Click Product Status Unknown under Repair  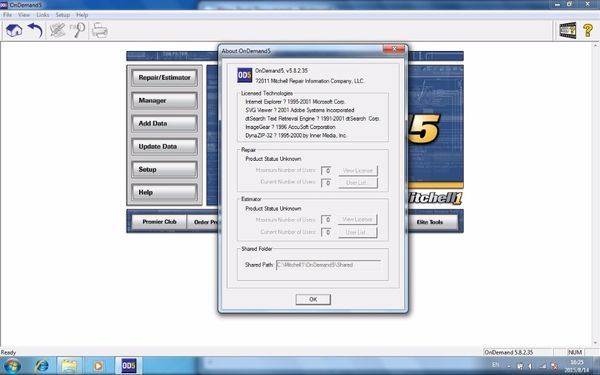(273, 159)
